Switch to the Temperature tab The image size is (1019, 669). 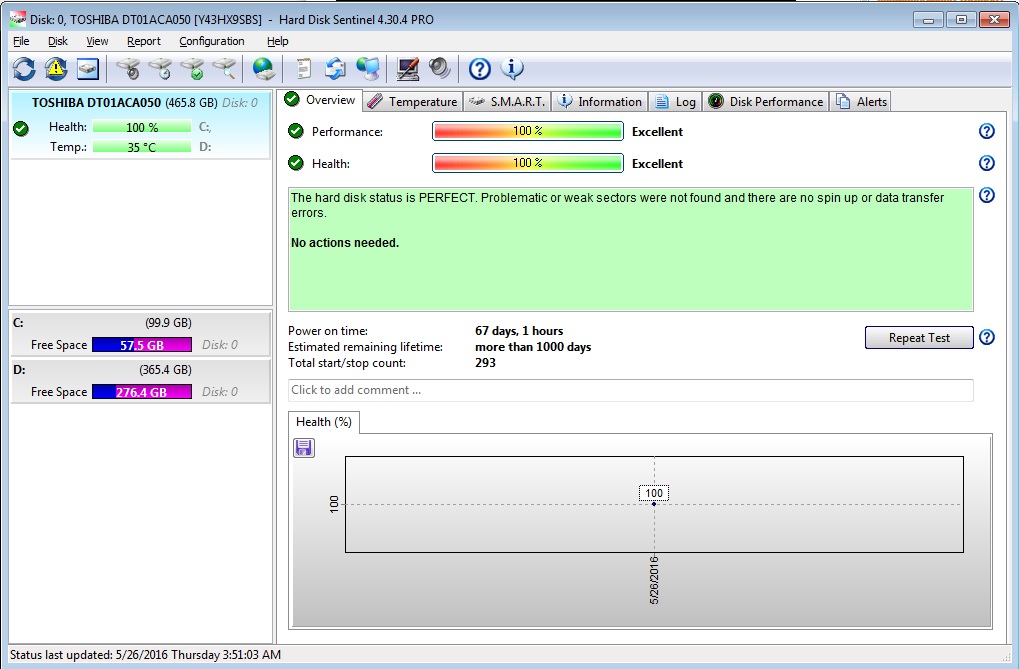pyautogui.click(x=412, y=101)
